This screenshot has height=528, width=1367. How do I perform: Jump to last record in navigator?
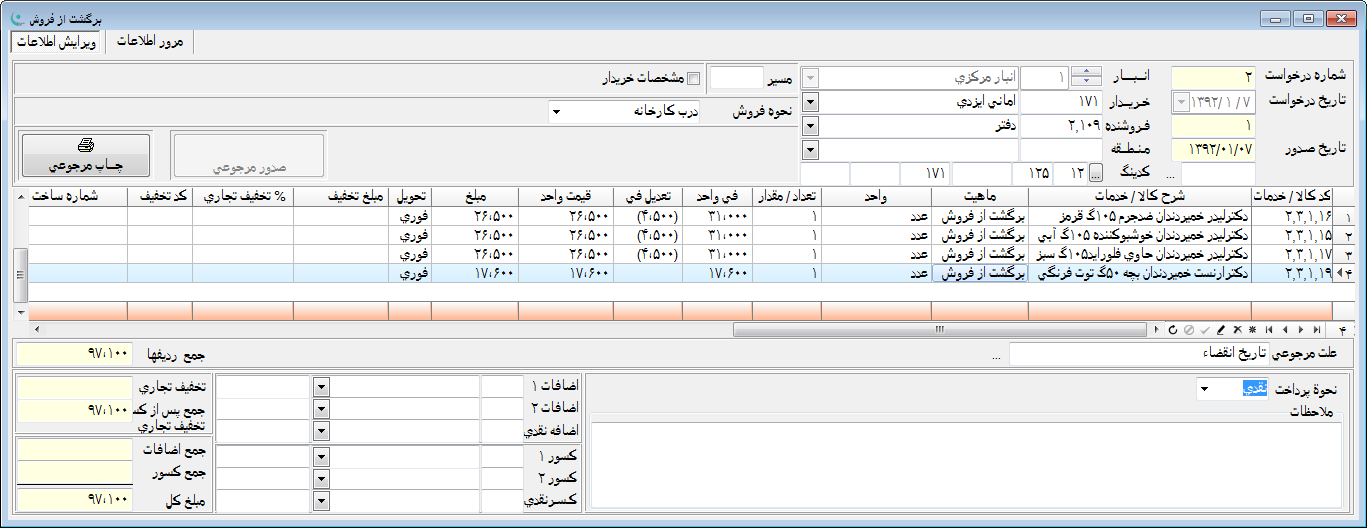1317,329
